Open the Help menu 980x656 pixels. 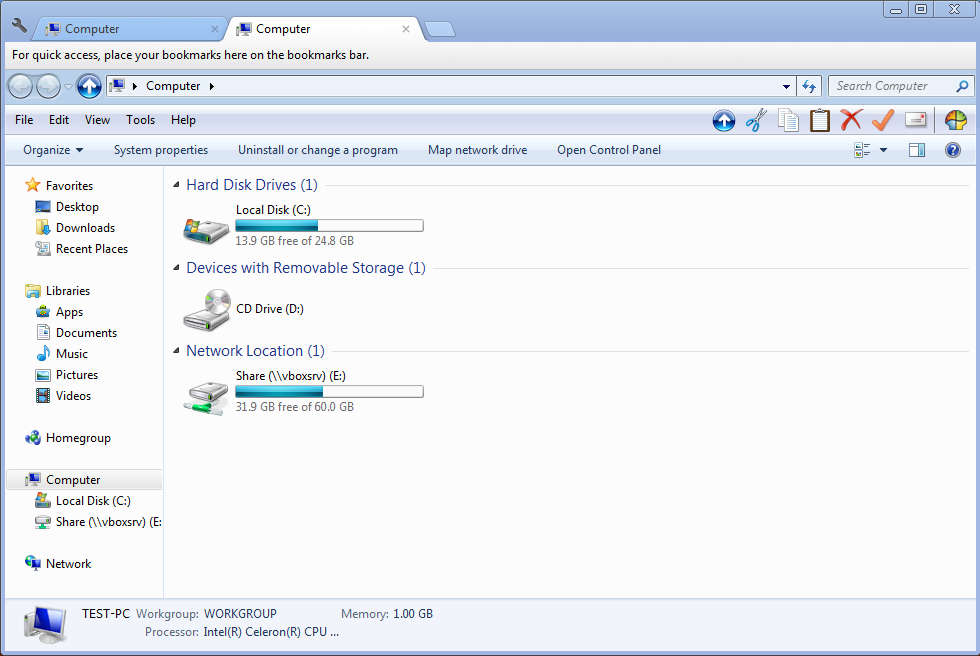[183, 120]
